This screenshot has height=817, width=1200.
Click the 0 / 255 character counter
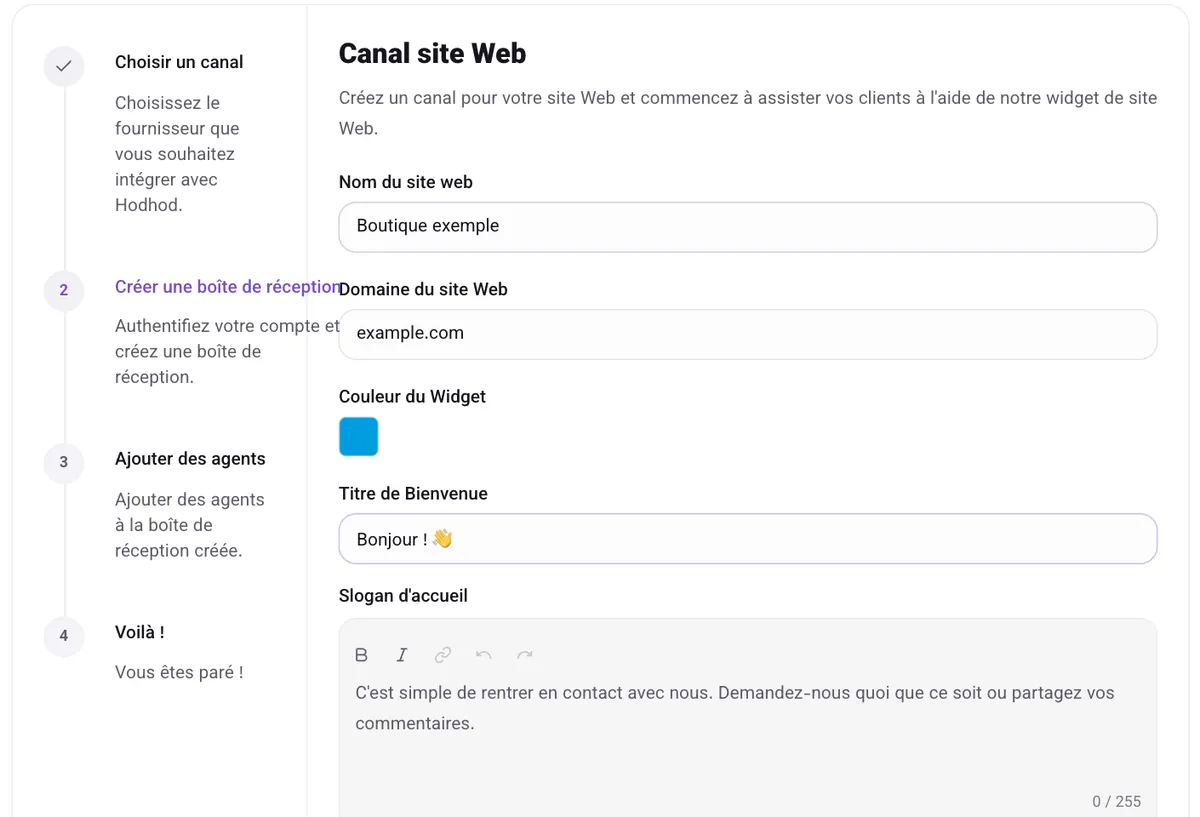coord(1117,801)
